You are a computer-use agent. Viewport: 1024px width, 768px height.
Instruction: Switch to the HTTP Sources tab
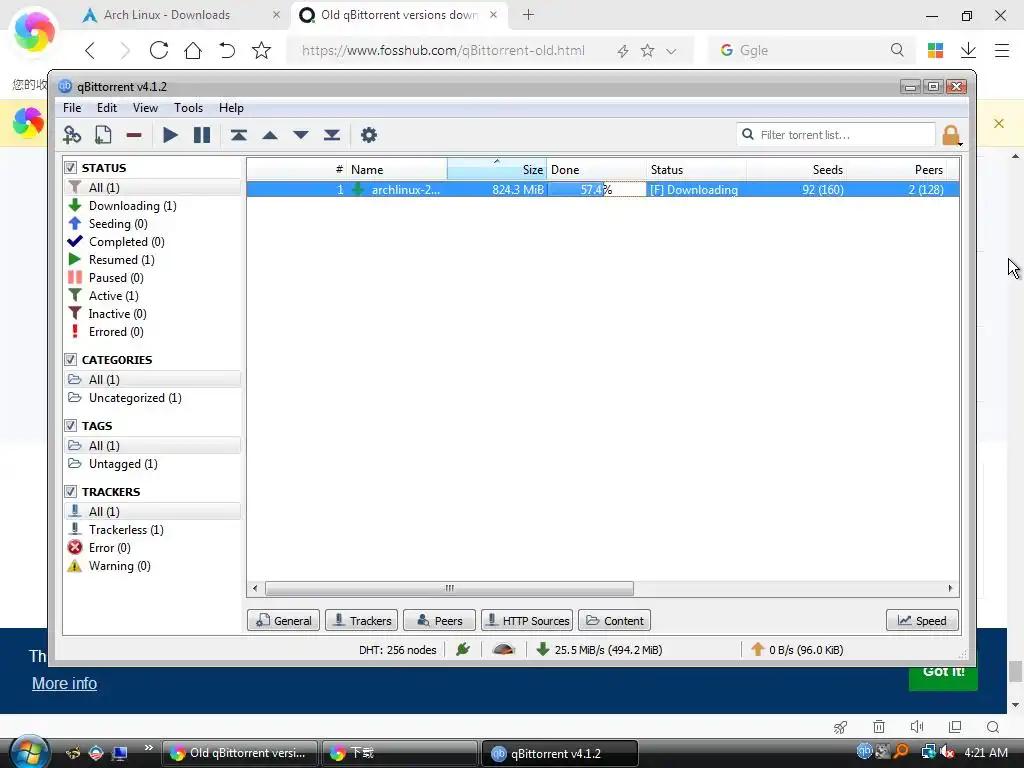pyautogui.click(x=527, y=620)
